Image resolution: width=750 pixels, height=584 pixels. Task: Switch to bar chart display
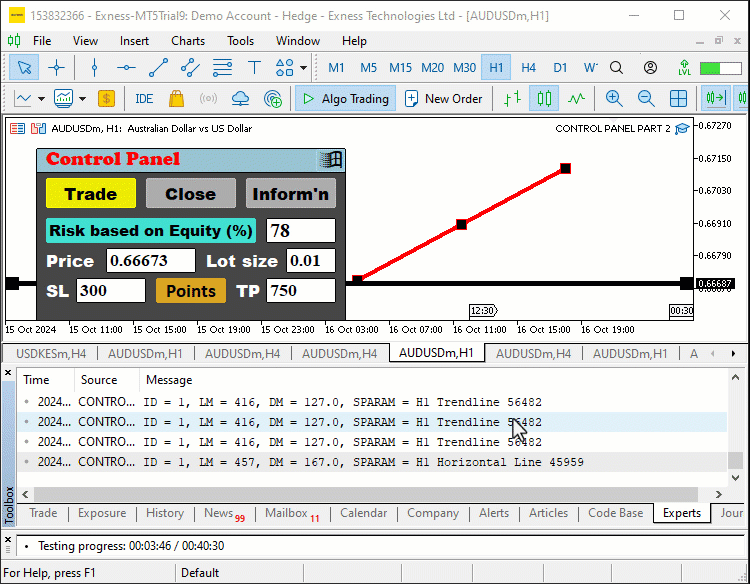[512, 99]
